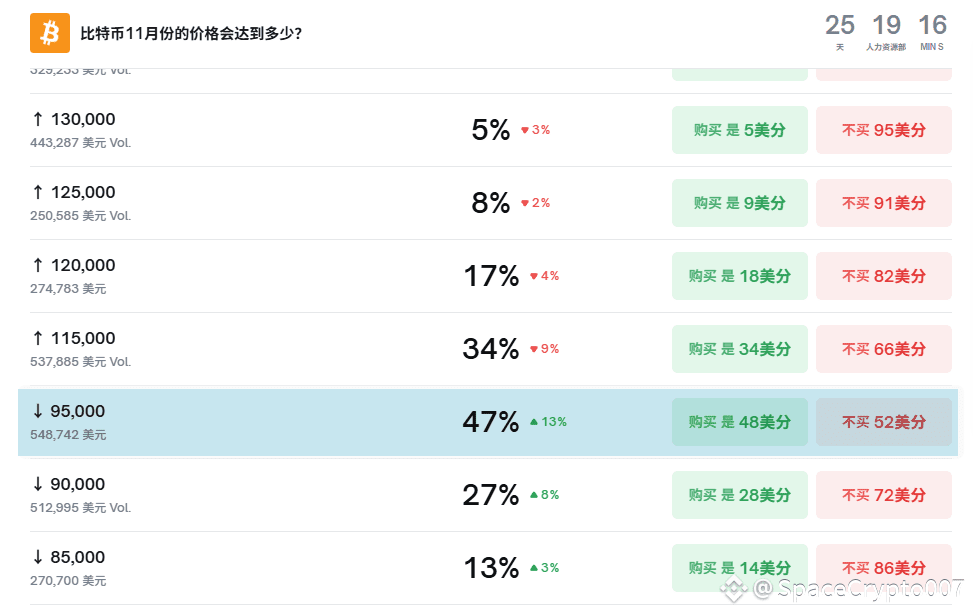Image resolution: width=973 pixels, height=614 pixels.
Task: Click the red 3% decrease indicator
Action: click(535, 130)
